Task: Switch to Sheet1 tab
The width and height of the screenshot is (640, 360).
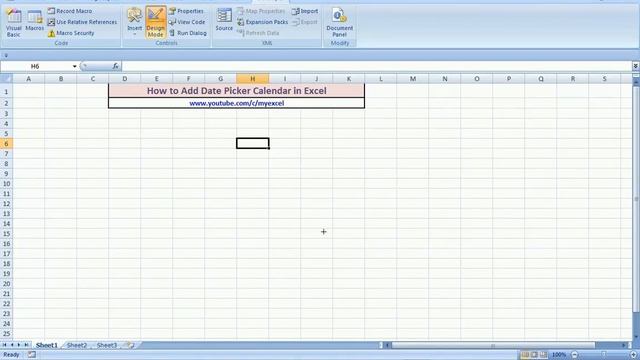Action: pyautogui.click(x=47, y=345)
